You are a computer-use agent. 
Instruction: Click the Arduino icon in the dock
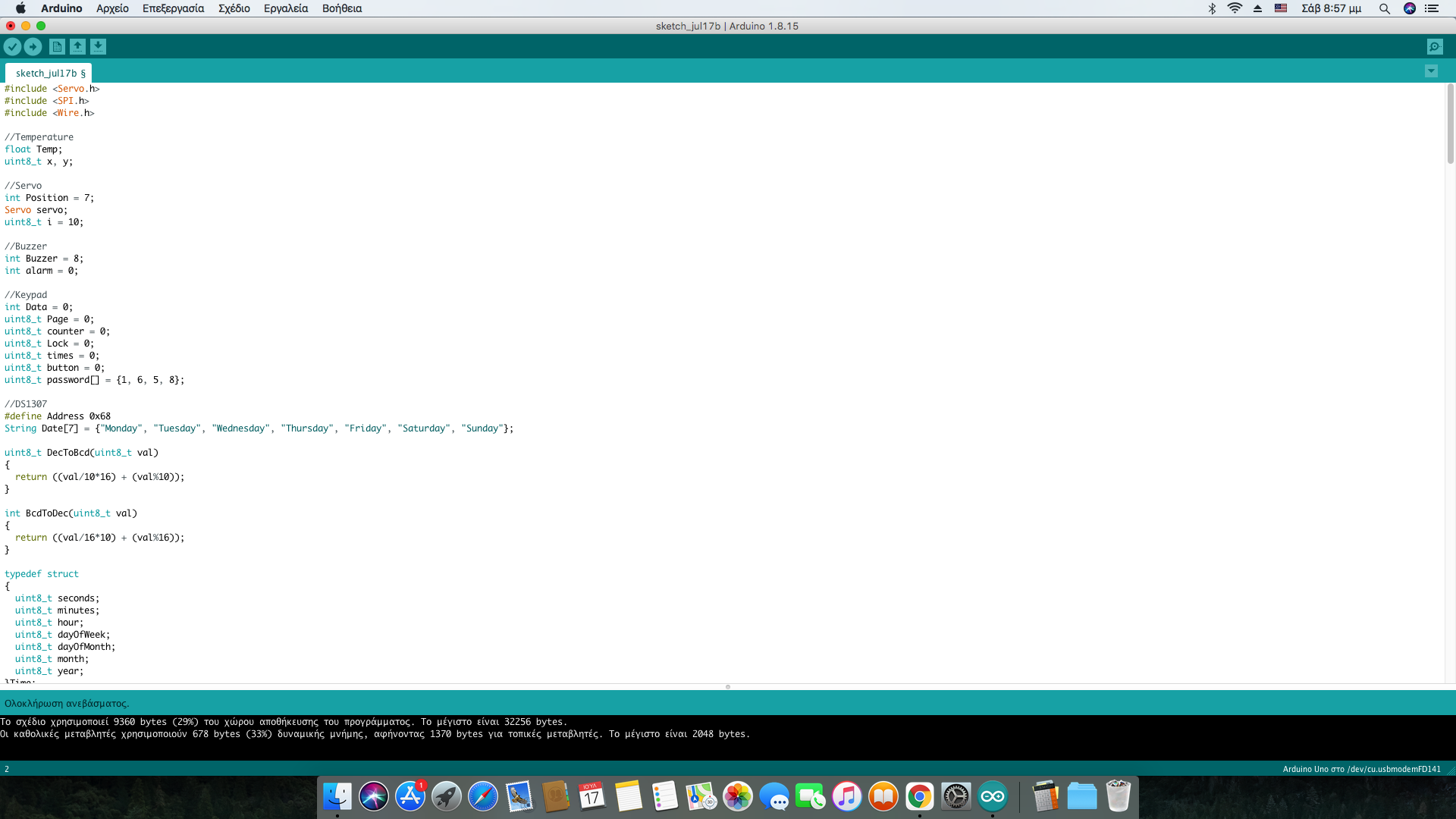tap(993, 796)
